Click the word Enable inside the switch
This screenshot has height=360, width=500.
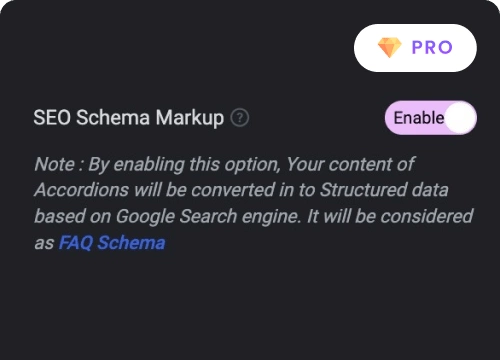(x=419, y=118)
